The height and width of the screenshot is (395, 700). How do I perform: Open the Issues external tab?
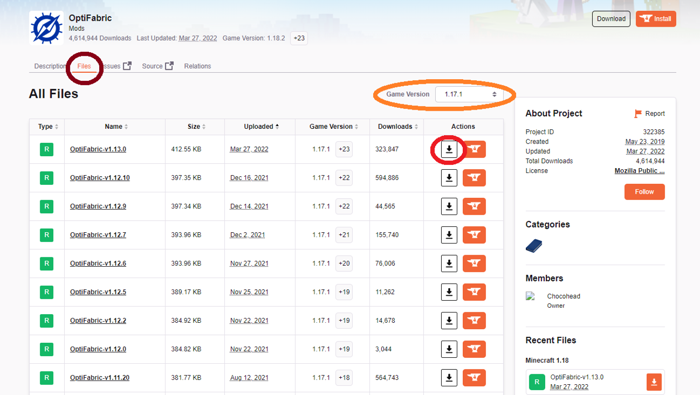[117, 66]
